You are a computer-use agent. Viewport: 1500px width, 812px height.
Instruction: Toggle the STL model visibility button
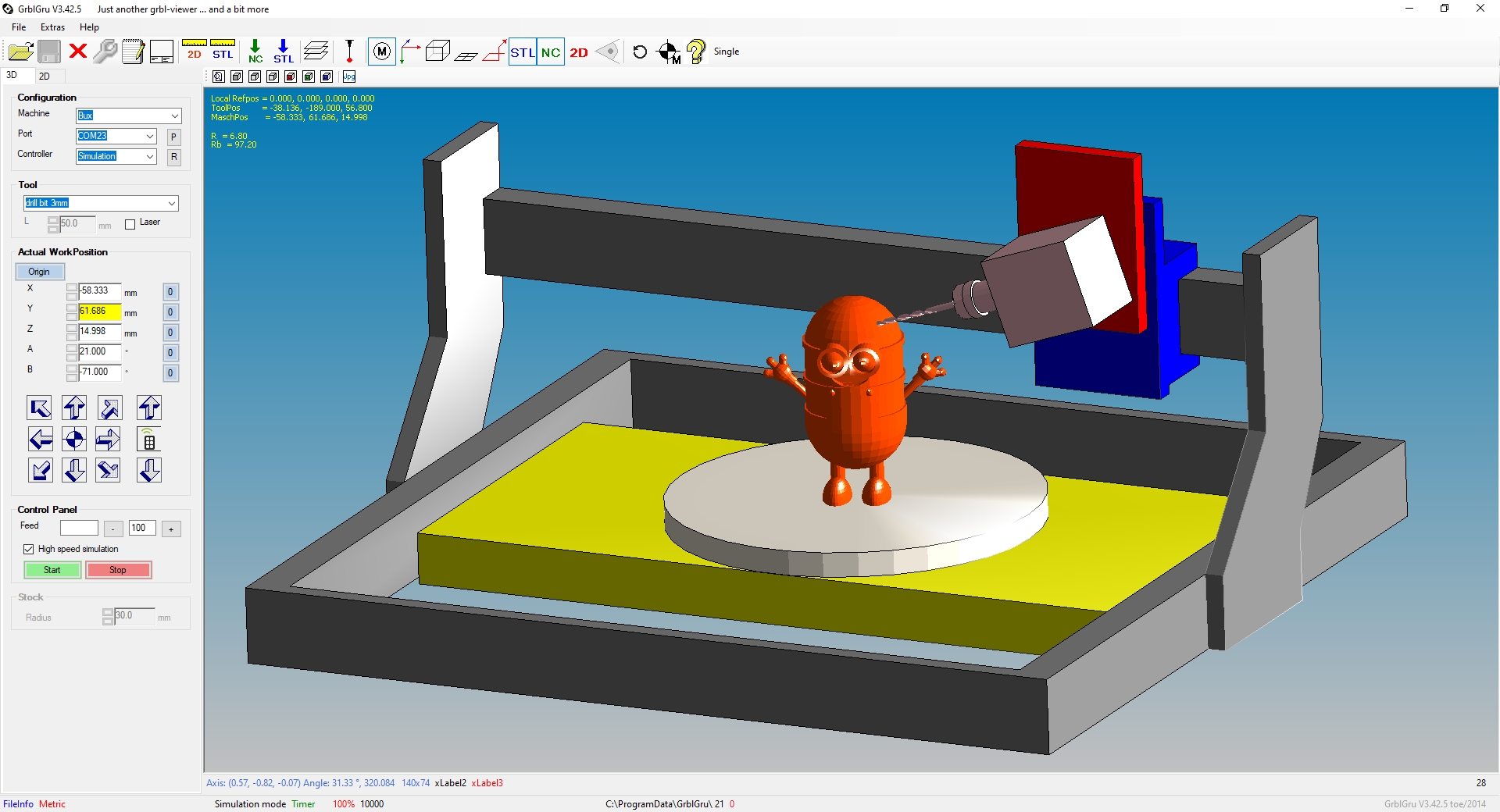[523, 52]
